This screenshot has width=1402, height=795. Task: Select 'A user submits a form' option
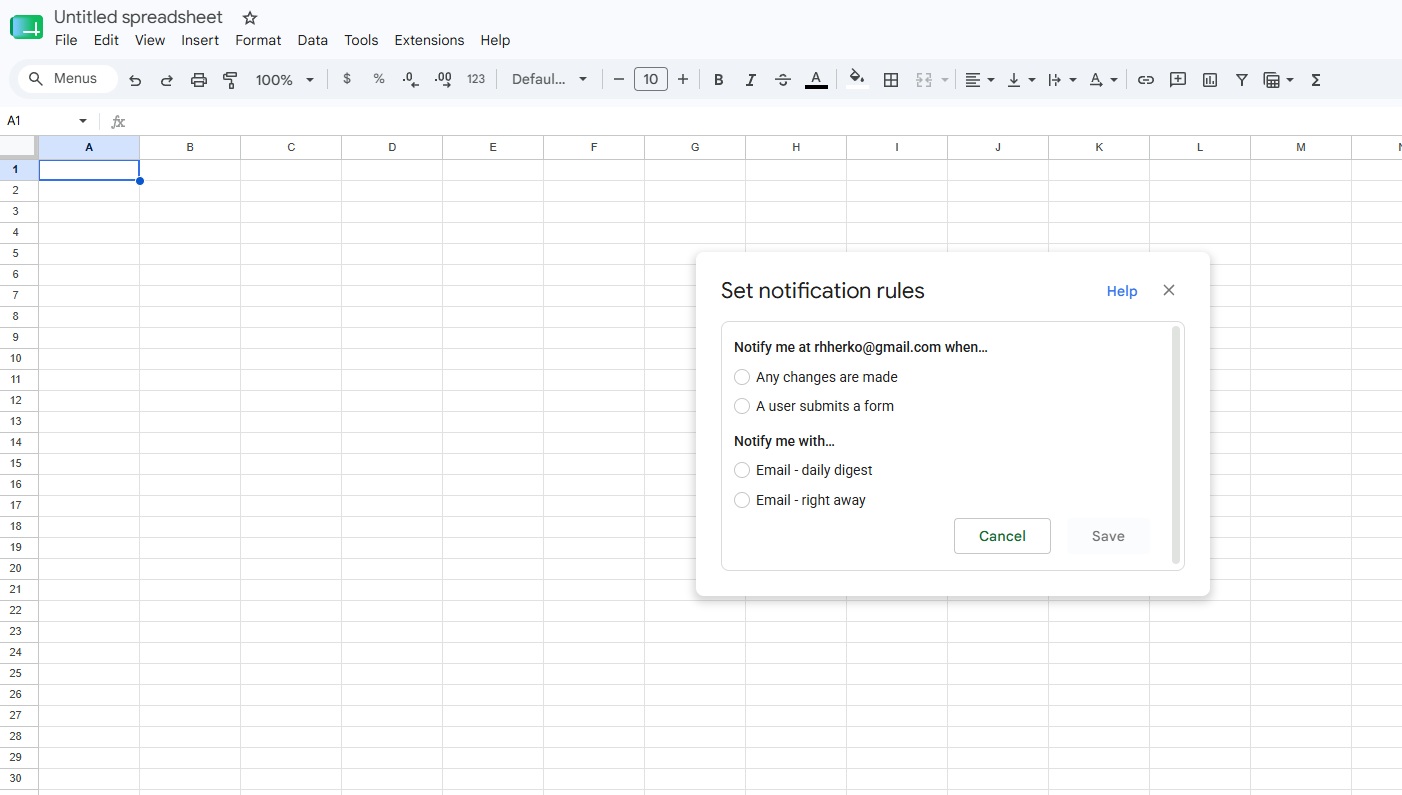pyautogui.click(x=742, y=406)
